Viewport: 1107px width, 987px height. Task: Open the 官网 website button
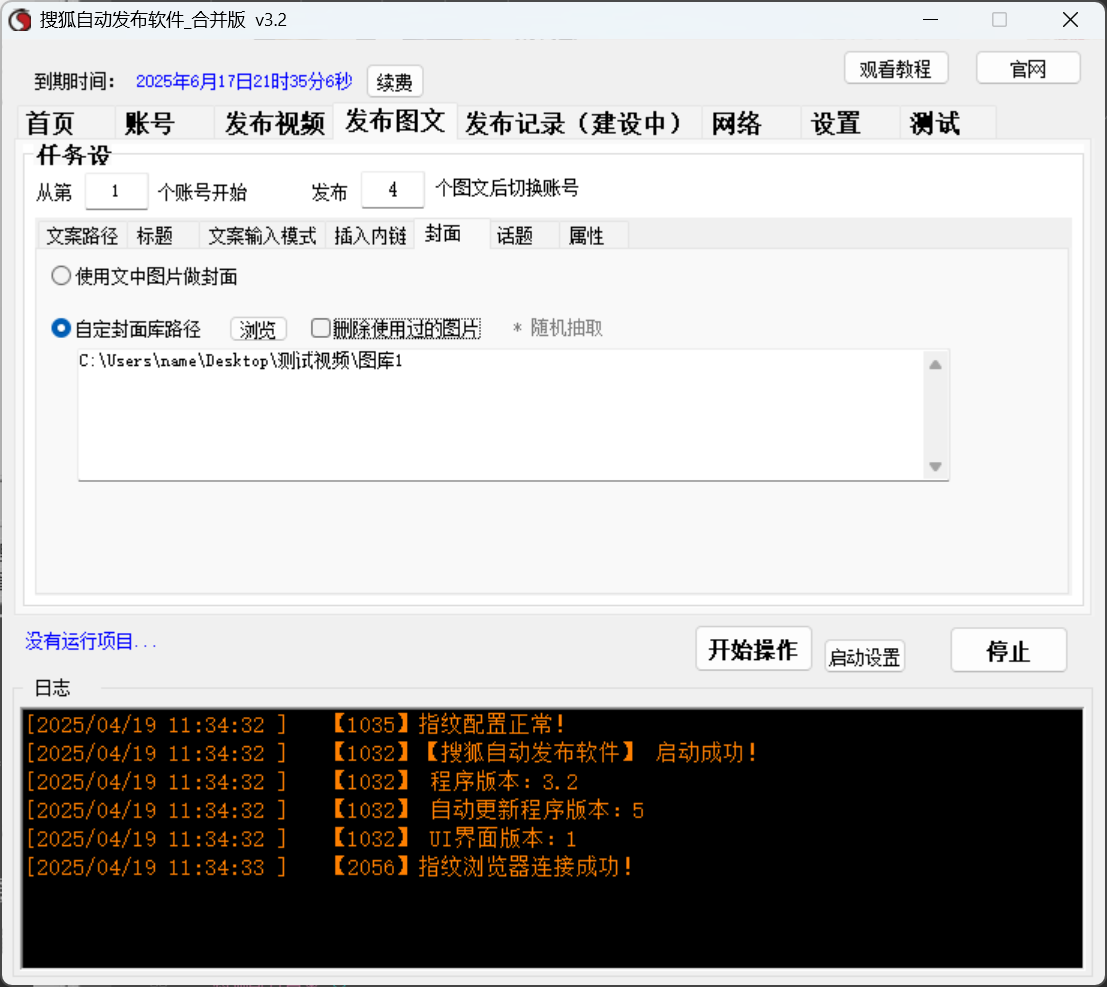tap(1028, 69)
